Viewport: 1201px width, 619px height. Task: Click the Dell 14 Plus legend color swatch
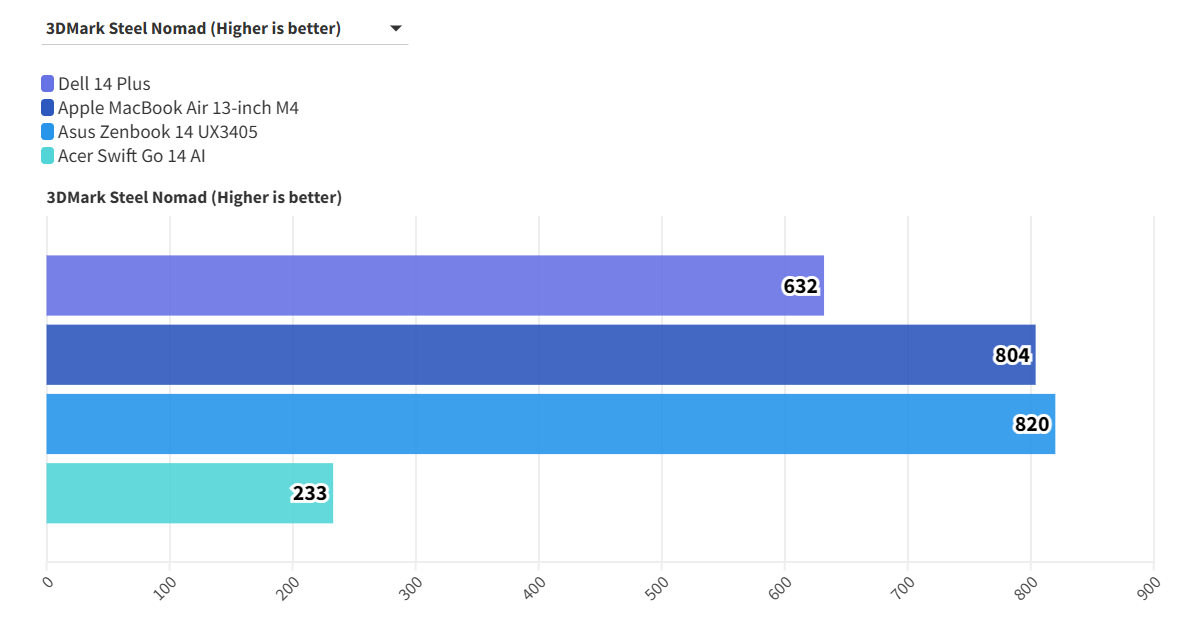(x=48, y=84)
